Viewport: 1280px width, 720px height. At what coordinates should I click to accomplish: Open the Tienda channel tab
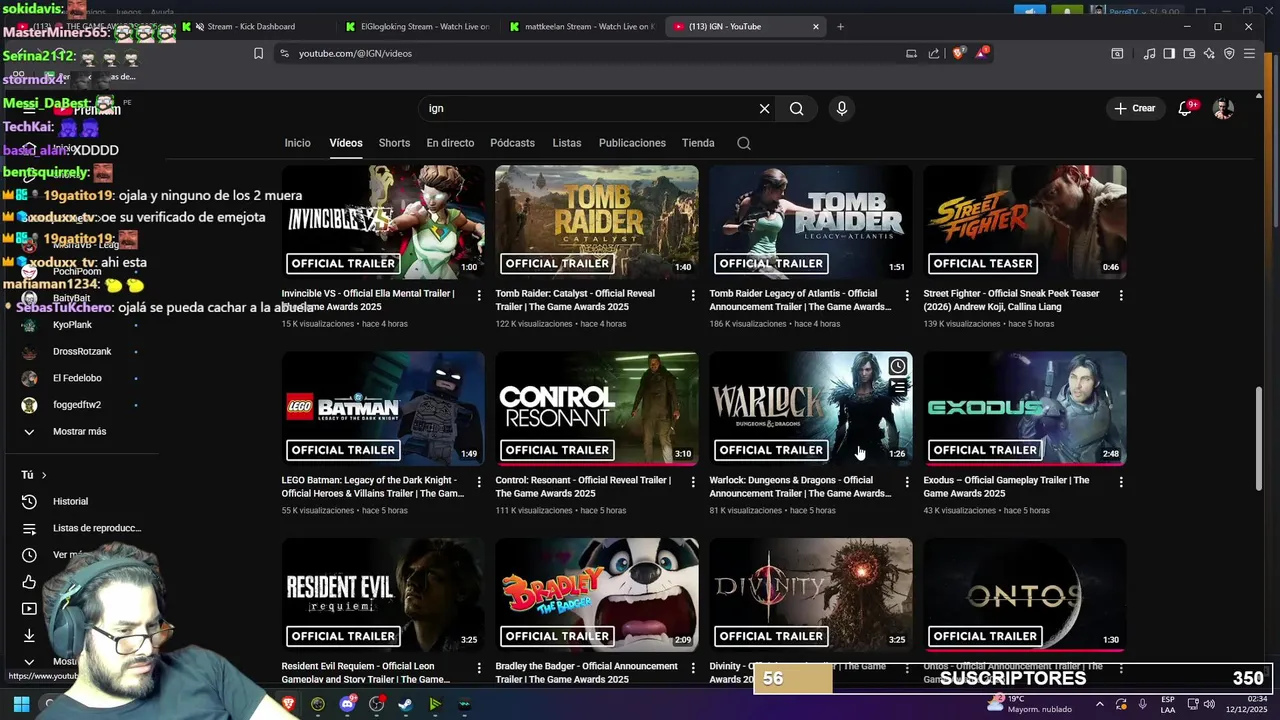(698, 143)
